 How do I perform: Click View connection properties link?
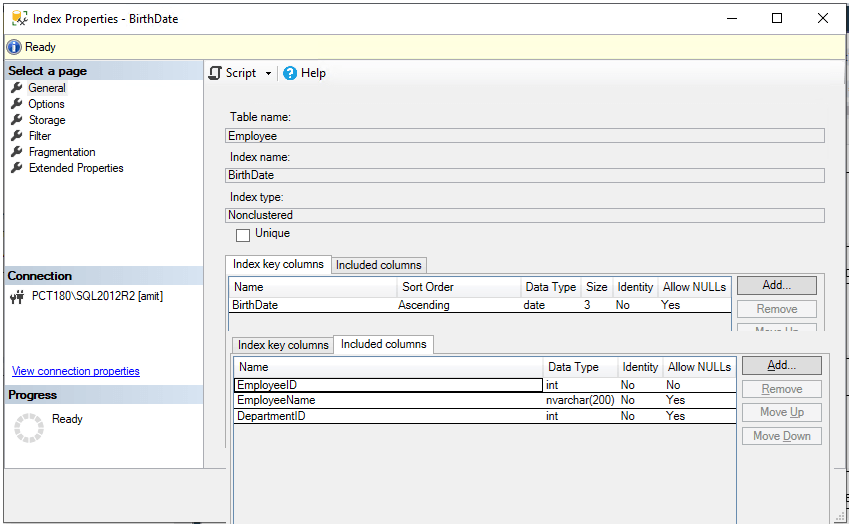76,371
